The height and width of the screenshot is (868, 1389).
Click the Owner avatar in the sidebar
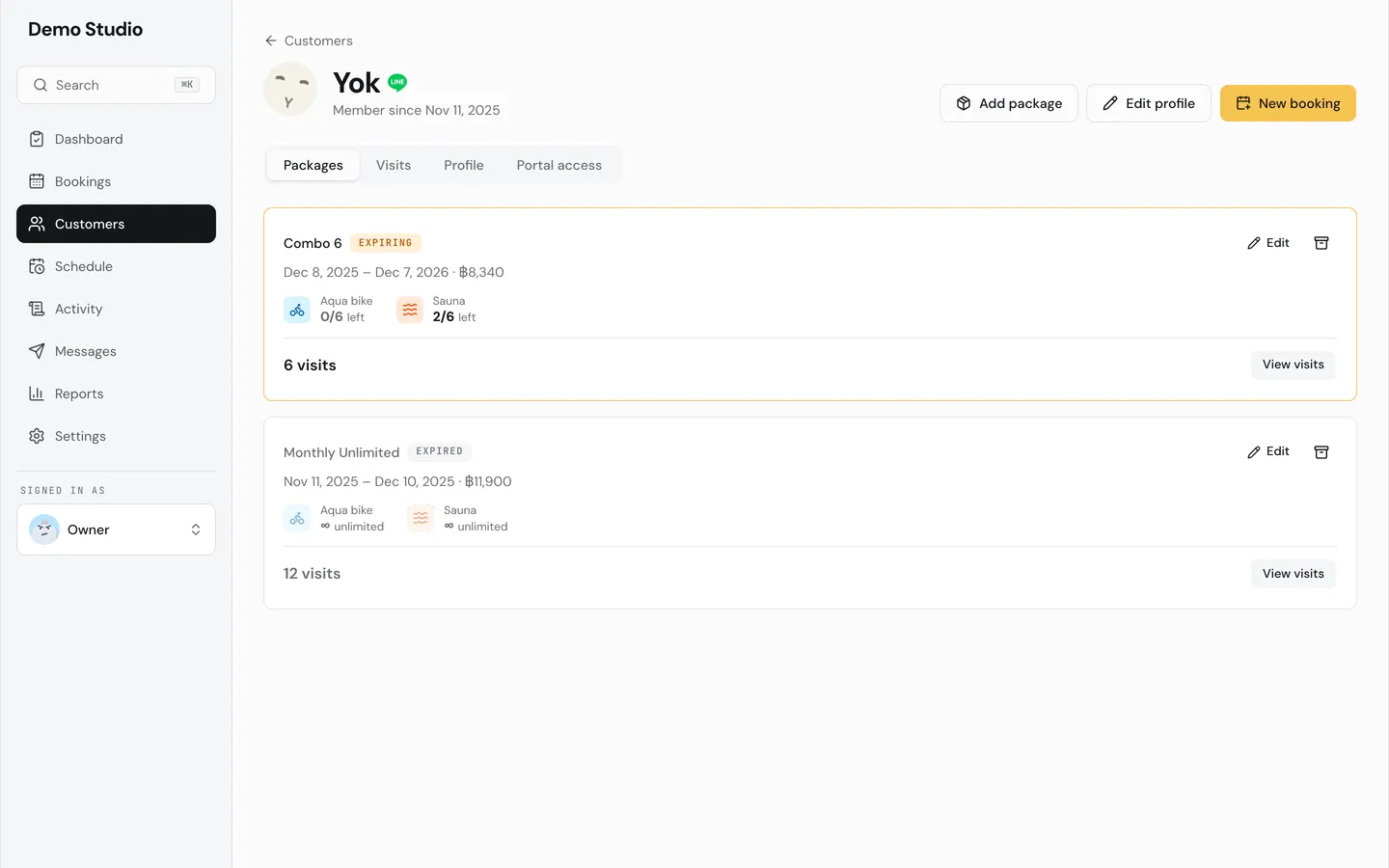pyautogui.click(x=44, y=529)
